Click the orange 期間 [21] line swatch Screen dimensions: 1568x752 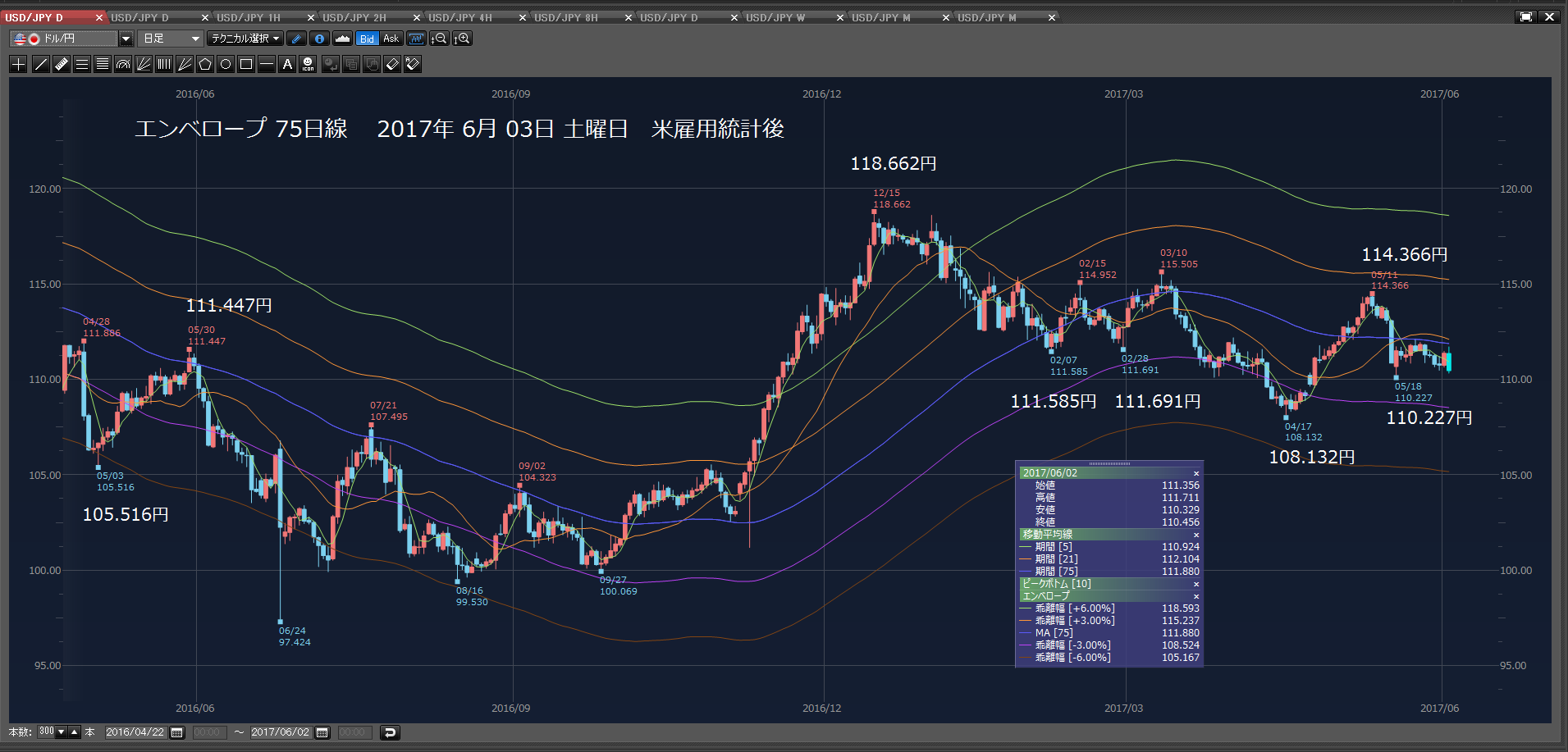click(x=1025, y=559)
